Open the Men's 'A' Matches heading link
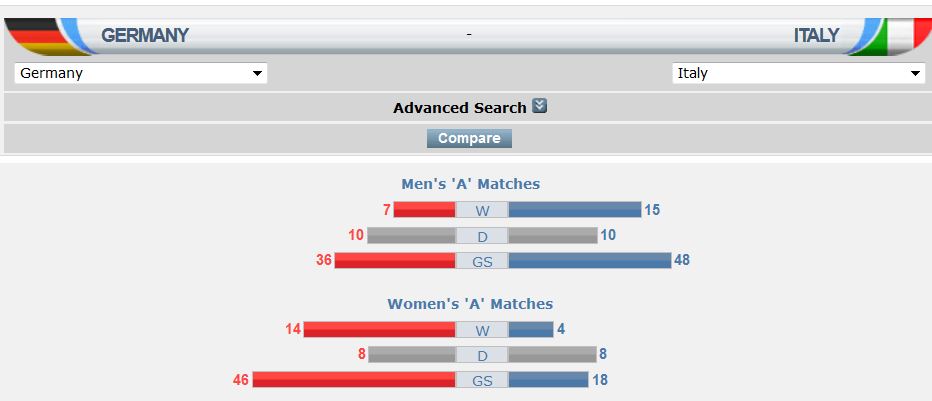932x401 pixels. click(470, 184)
